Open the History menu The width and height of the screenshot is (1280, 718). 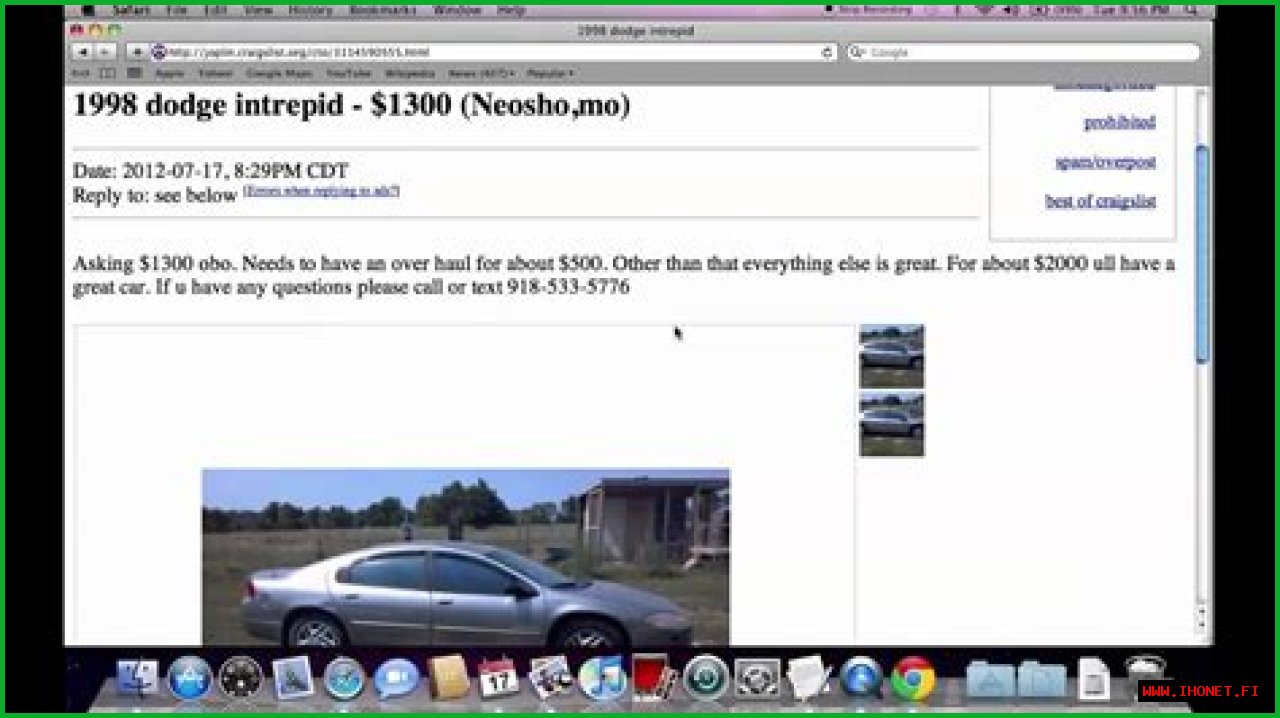coord(310,10)
